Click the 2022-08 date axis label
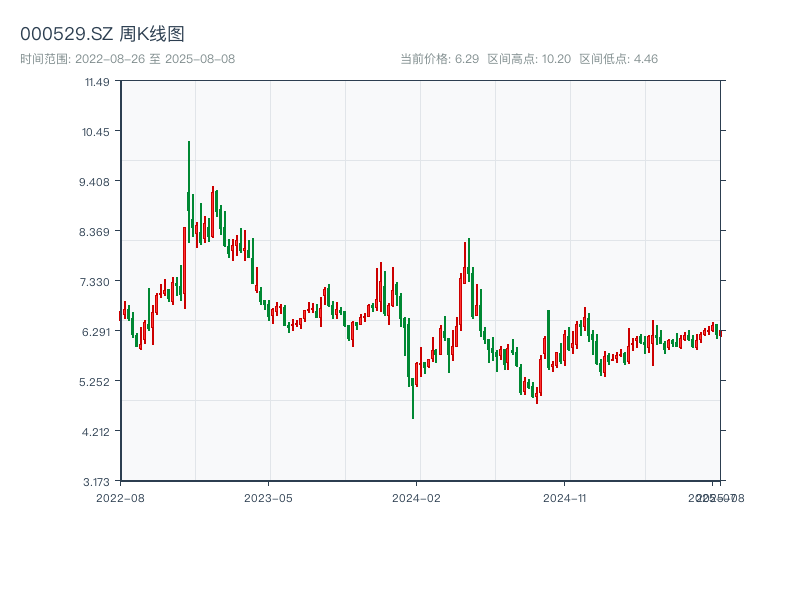This screenshot has height=600, width=800. 120,497
